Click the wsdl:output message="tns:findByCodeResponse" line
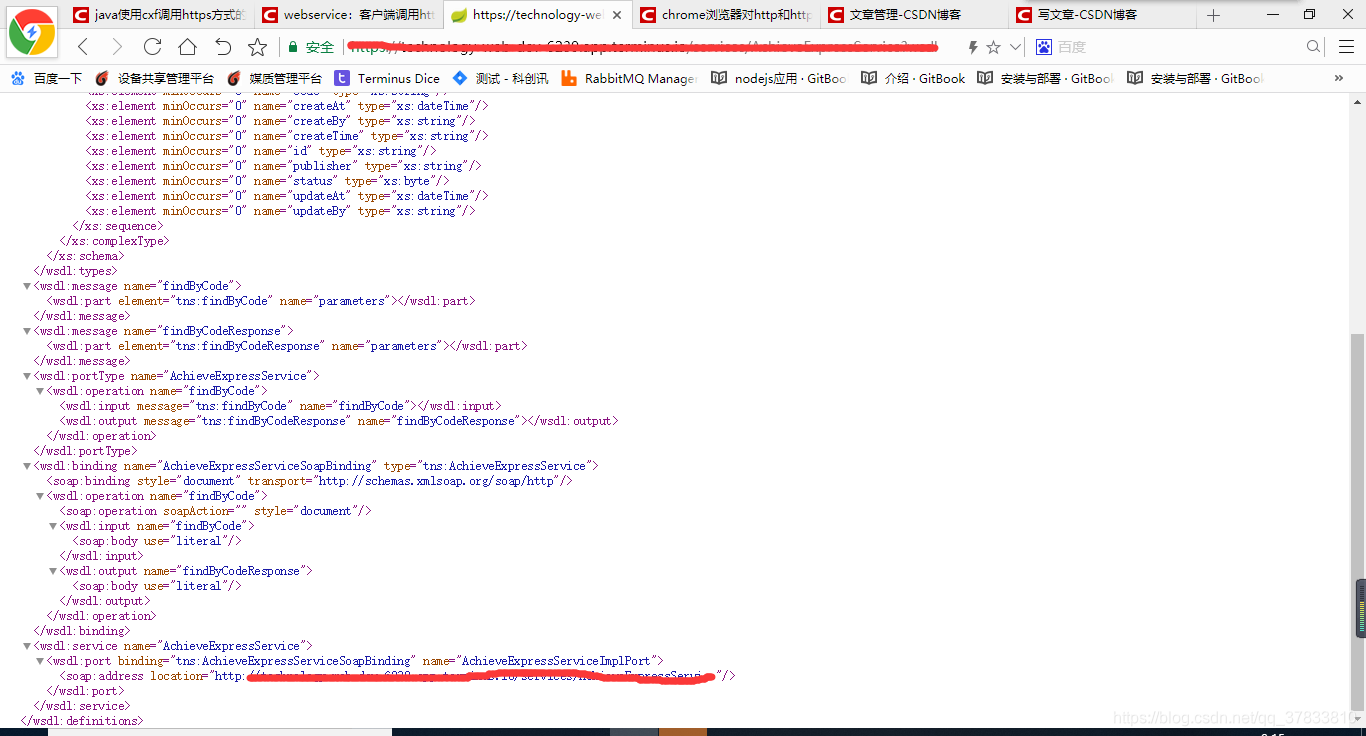This screenshot has height=736, width=1366. pos(339,421)
